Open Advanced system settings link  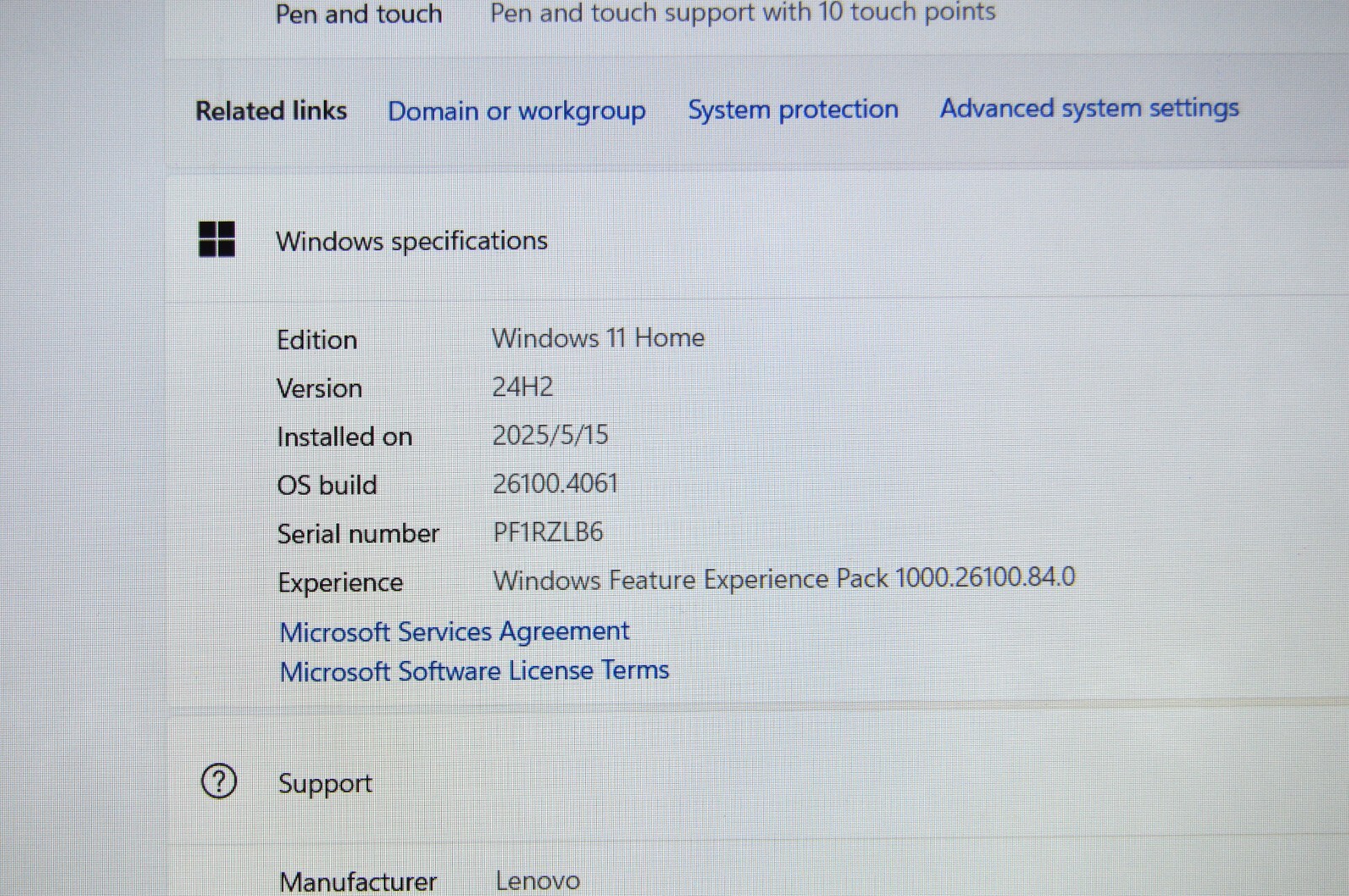coord(1089,108)
